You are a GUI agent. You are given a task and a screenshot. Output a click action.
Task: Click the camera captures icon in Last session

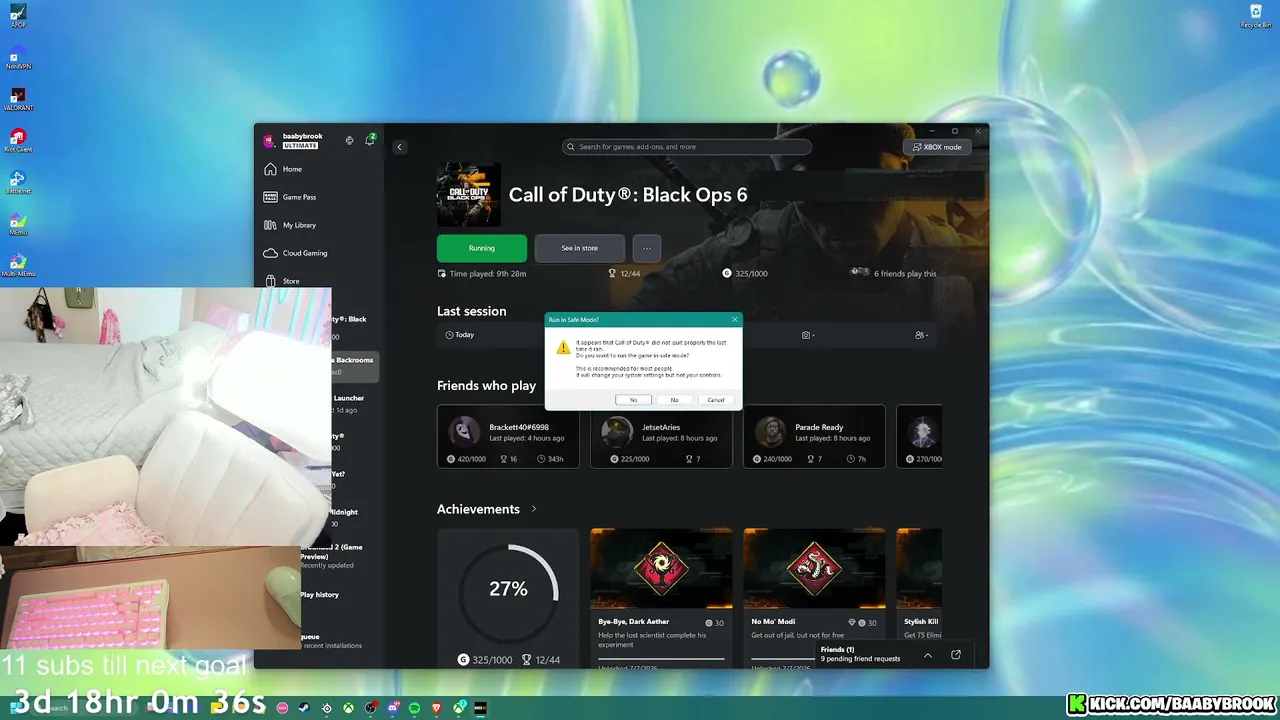click(x=806, y=335)
